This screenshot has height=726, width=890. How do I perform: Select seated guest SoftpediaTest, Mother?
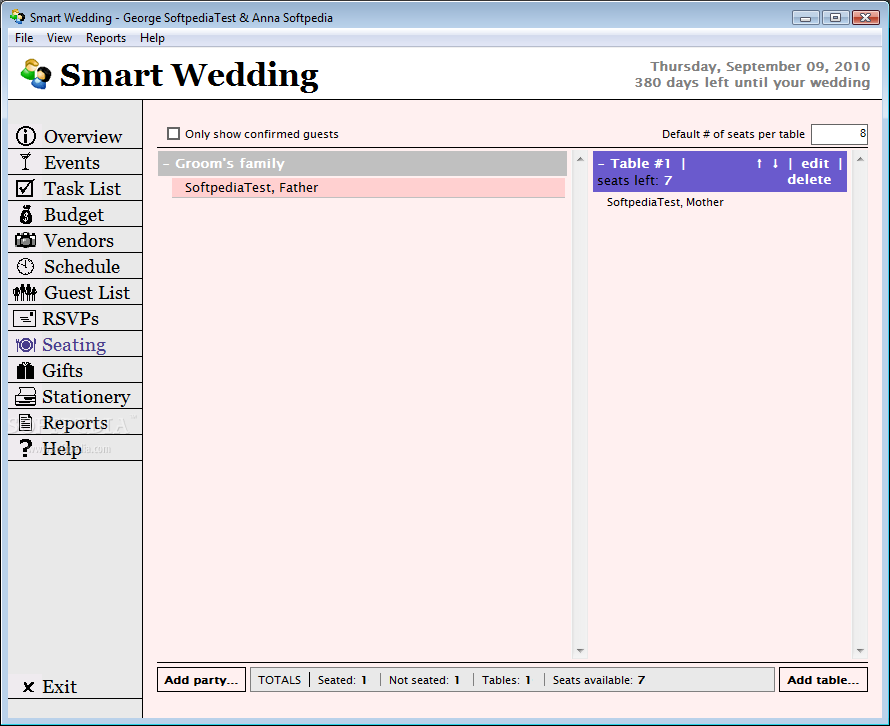click(x=665, y=202)
